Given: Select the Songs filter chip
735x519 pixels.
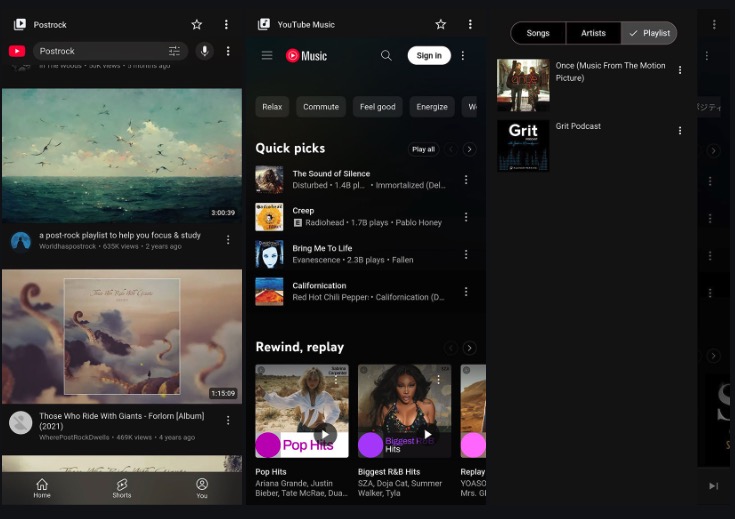Looking at the screenshot, I should pyautogui.click(x=538, y=33).
